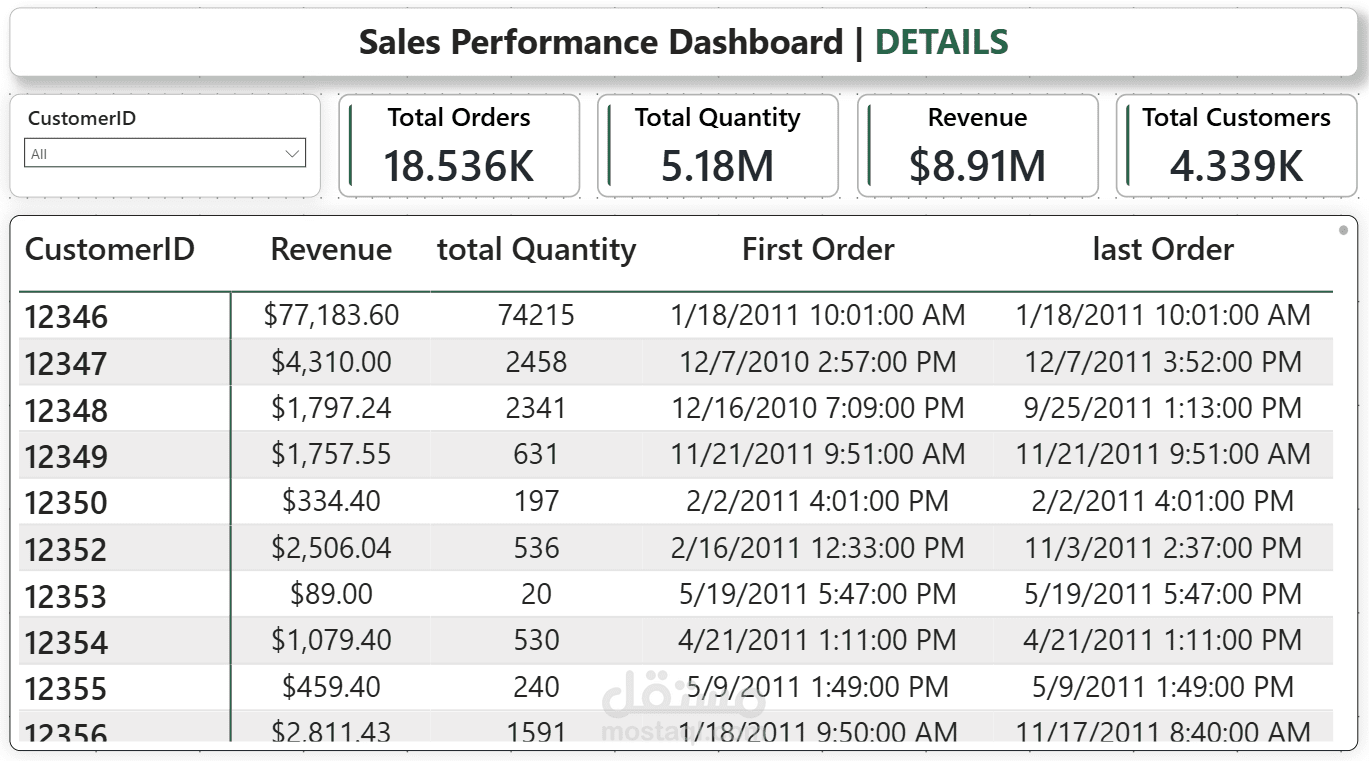1369x761 pixels.
Task: Click the Revenue $8.91M card
Action: (977, 146)
